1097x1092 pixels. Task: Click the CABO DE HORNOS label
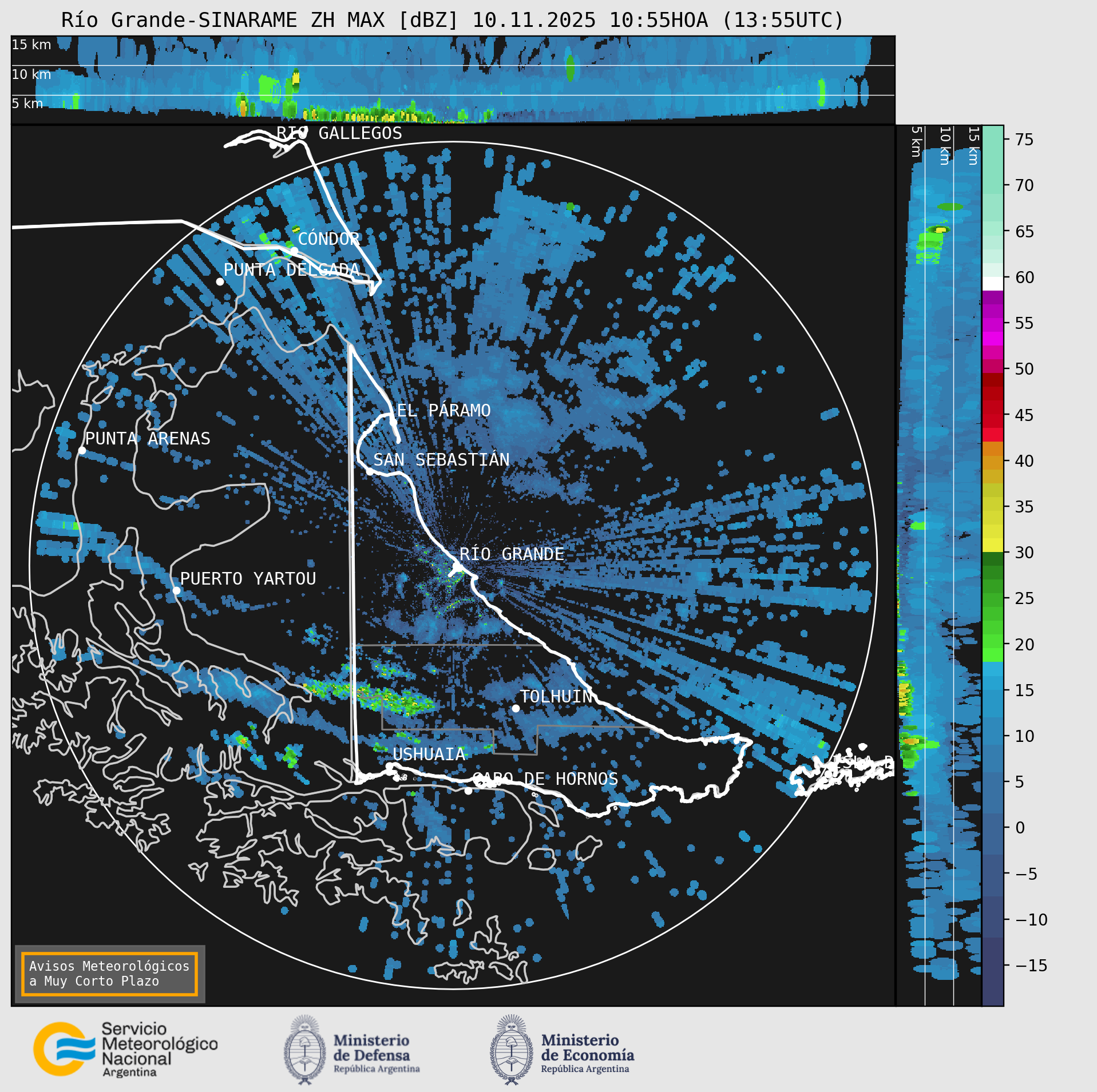coord(545,779)
